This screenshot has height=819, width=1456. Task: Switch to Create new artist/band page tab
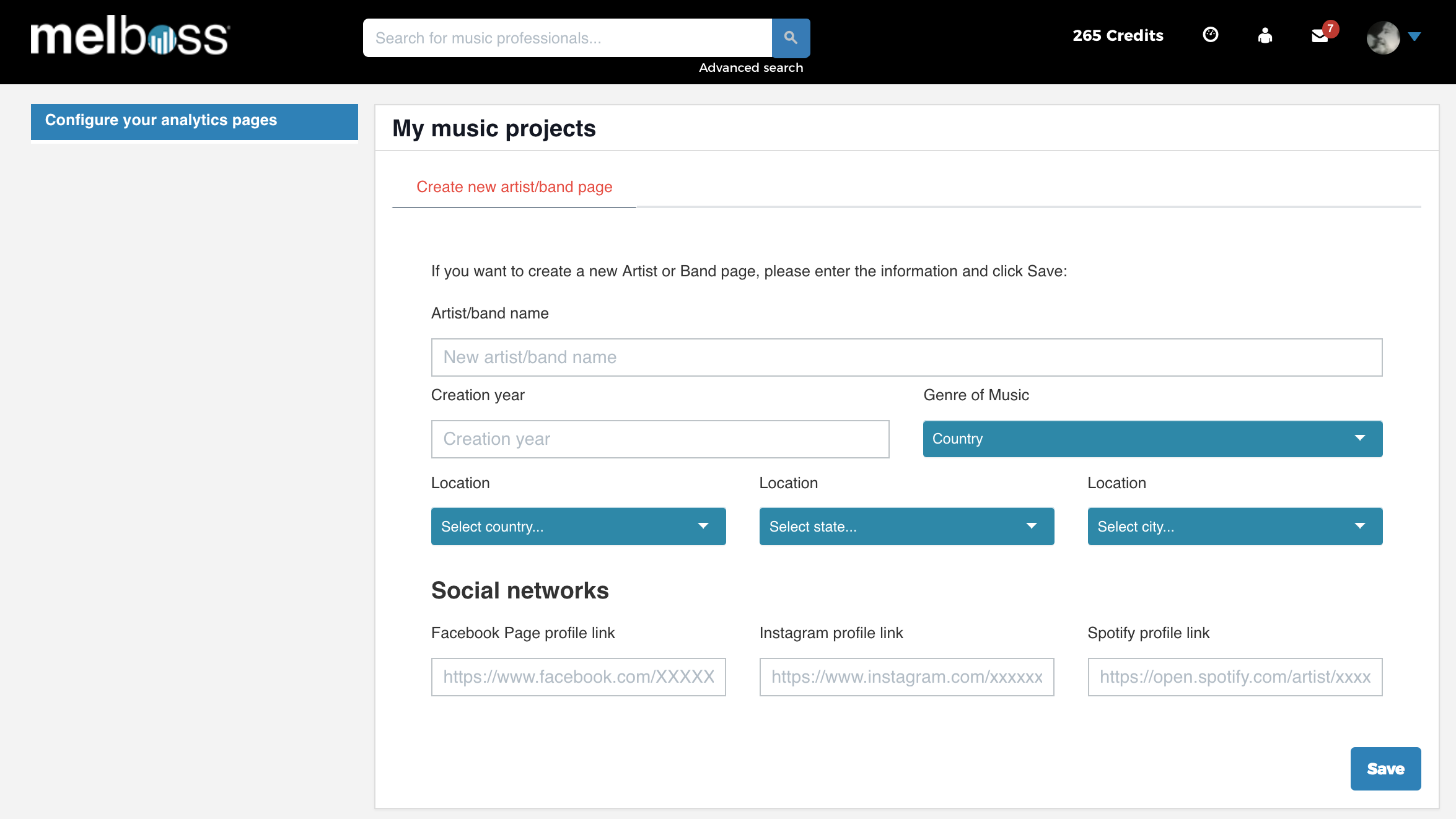[x=514, y=187]
